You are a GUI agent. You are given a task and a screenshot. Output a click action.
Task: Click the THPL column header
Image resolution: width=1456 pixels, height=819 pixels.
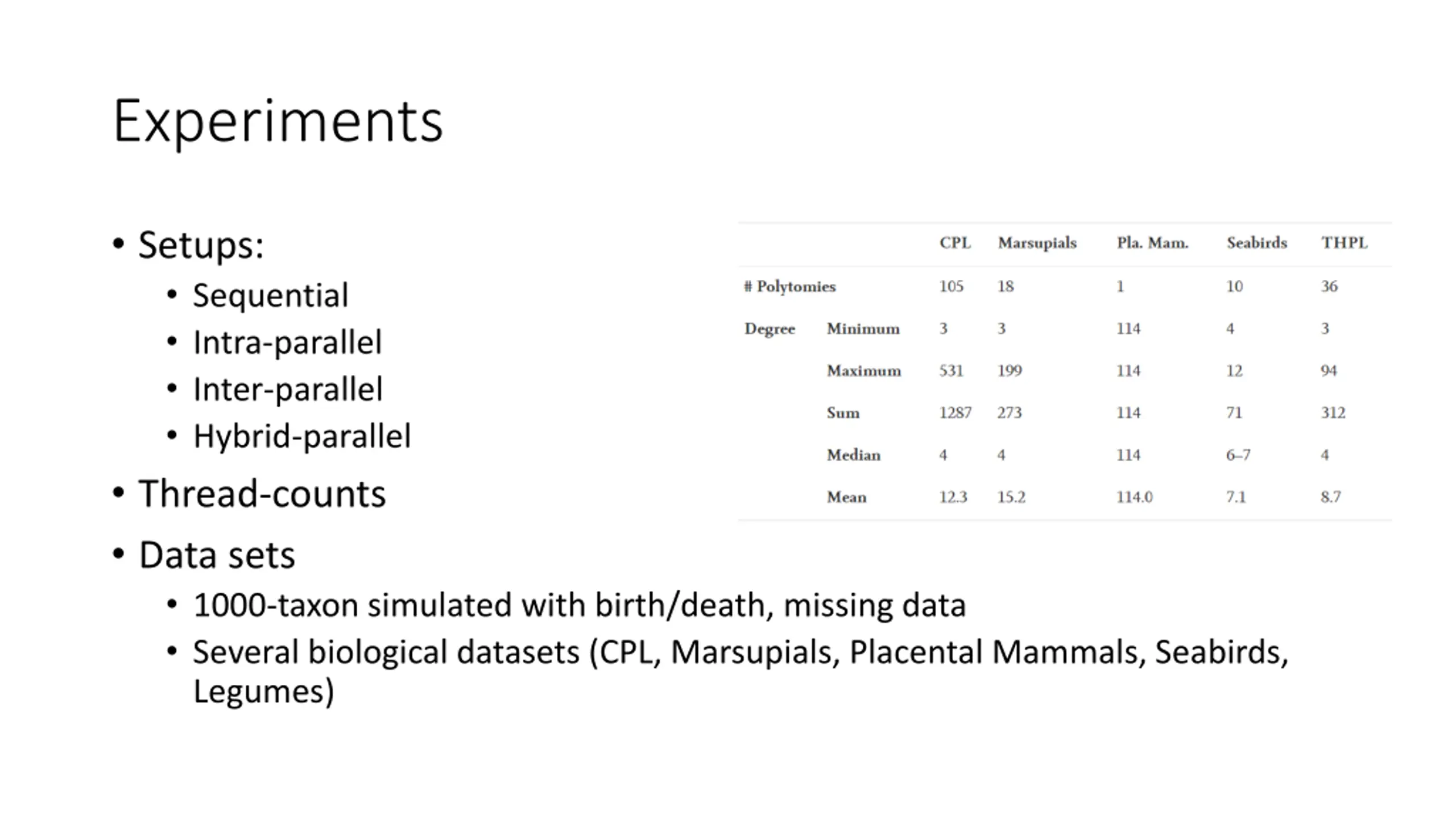click(1344, 243)
